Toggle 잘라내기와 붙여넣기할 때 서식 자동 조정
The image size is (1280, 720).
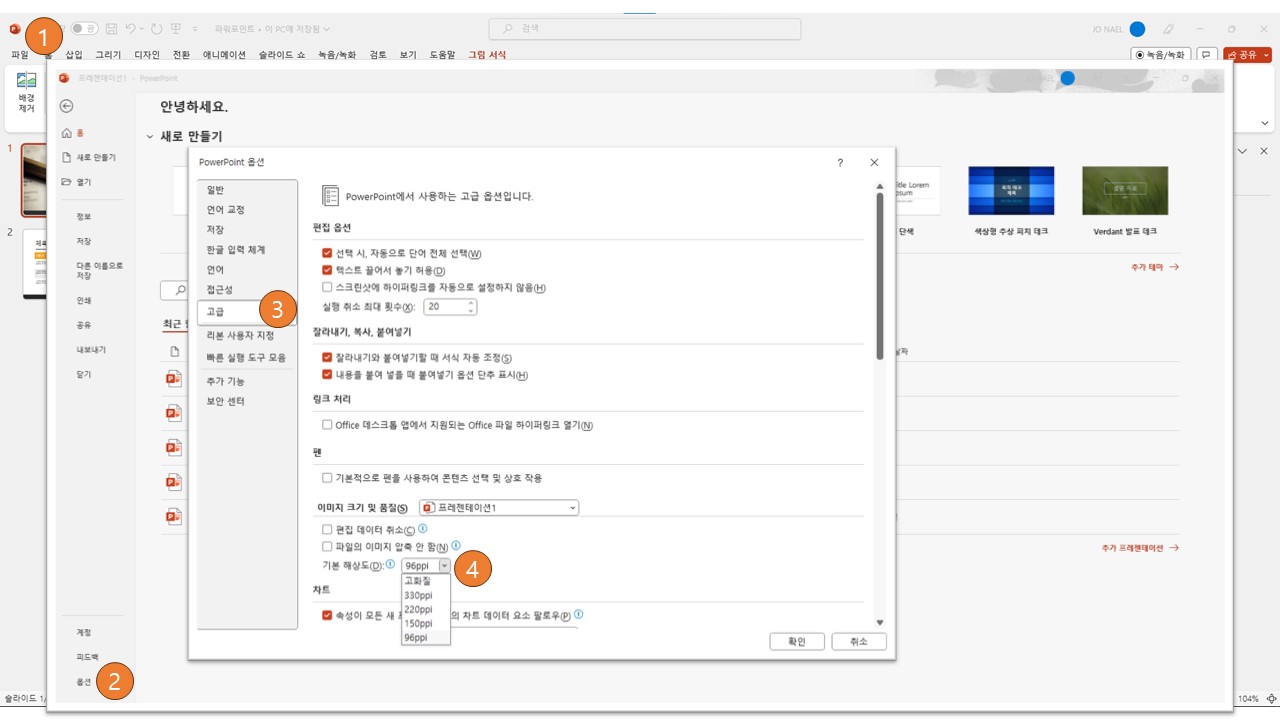pos(327,357)
